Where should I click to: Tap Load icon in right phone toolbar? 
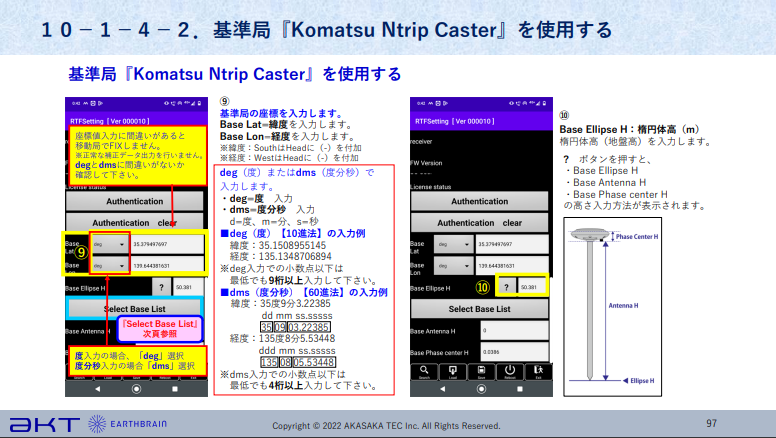[x=453, y=372]
